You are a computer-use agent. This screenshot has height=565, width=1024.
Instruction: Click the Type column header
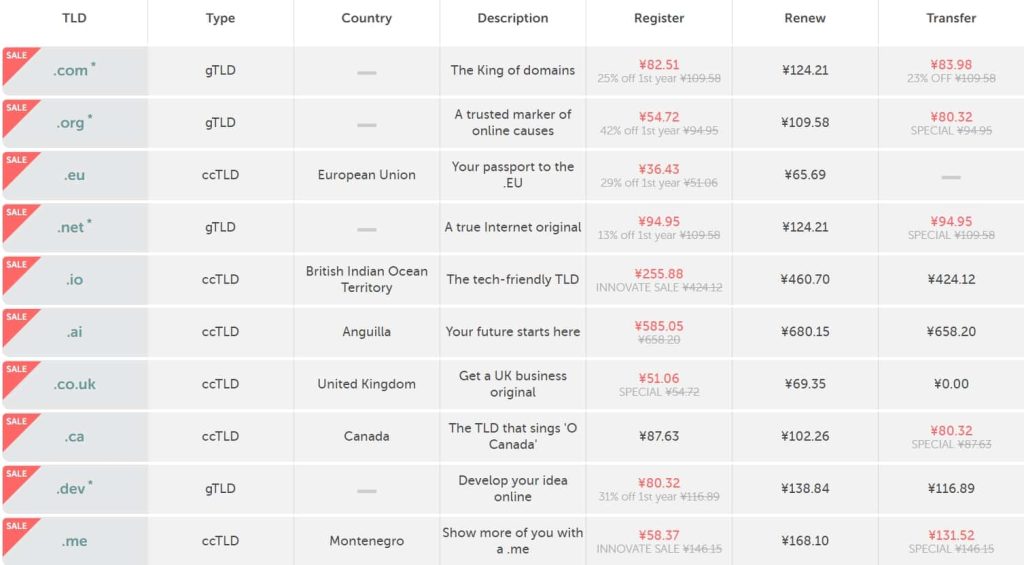(220, 18)
